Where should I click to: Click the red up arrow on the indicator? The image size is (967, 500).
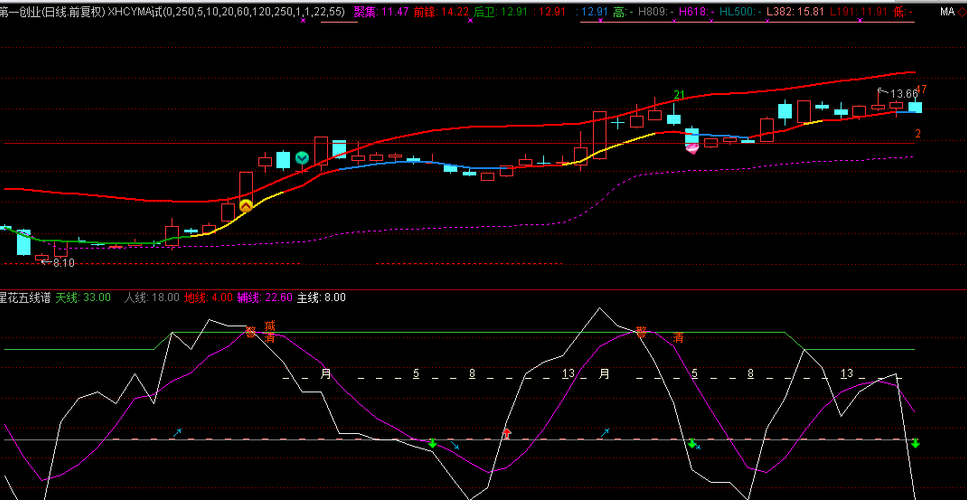(506, 434)
